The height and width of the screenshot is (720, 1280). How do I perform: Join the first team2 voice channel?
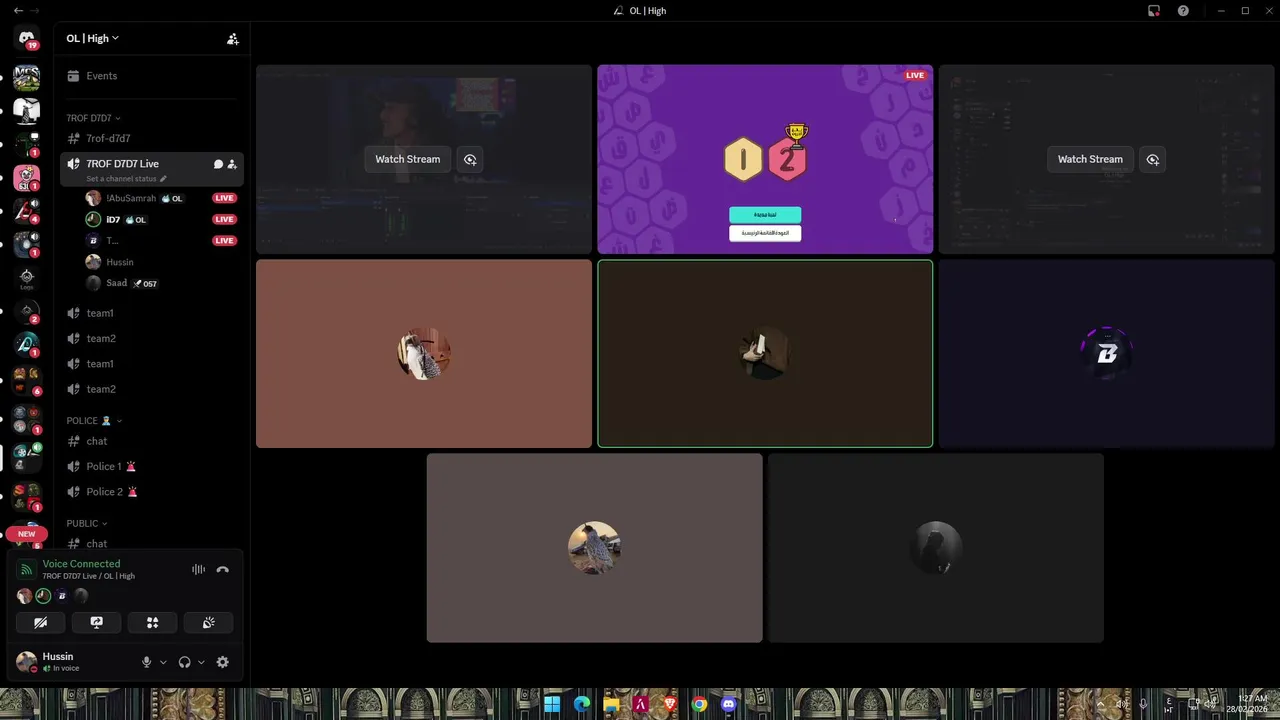pyautogui.click(x=150, y=338)
